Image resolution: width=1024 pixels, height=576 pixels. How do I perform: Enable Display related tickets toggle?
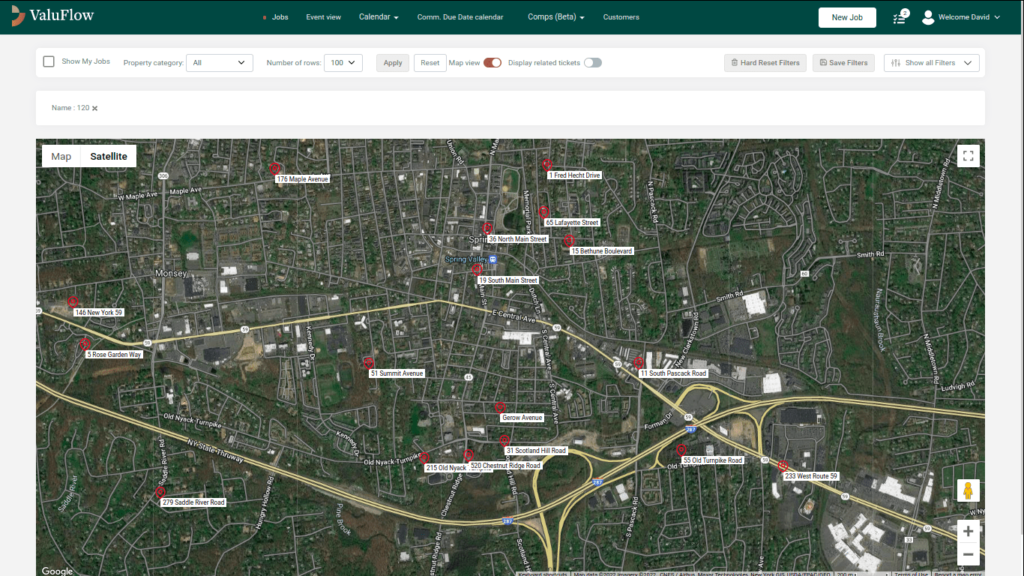tap(593, 62)
